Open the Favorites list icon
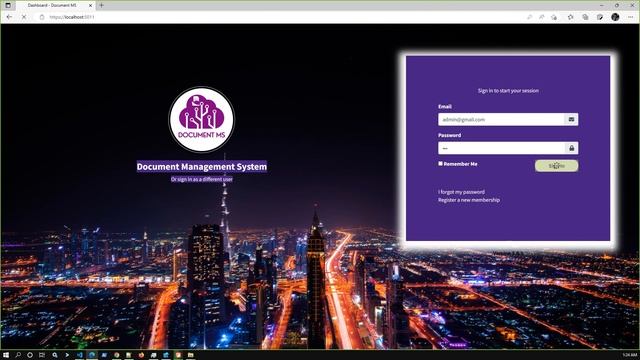This screenshot has width=640, height=360. [571, 17]
